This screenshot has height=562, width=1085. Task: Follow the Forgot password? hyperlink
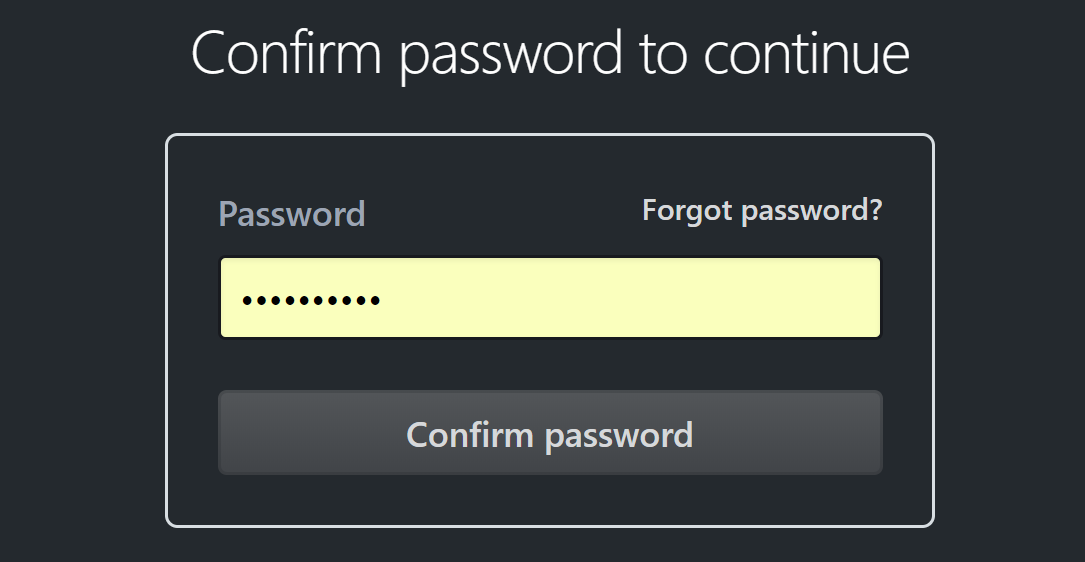pyautogui.click(x=762, y=210)
